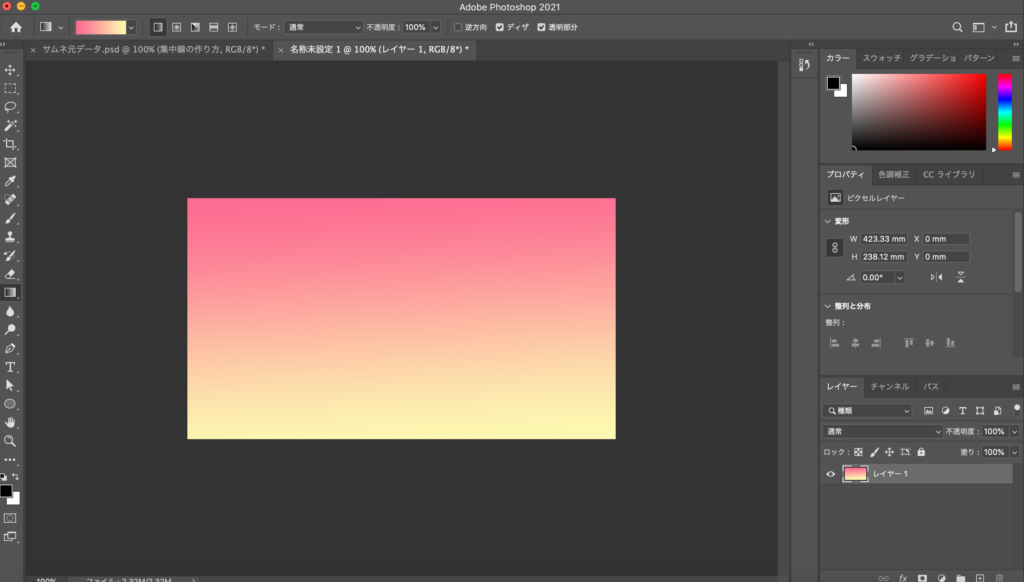Choose the Radial Gradient style icon
This screenshot has width=1024, height=582.
coord(177,27)
